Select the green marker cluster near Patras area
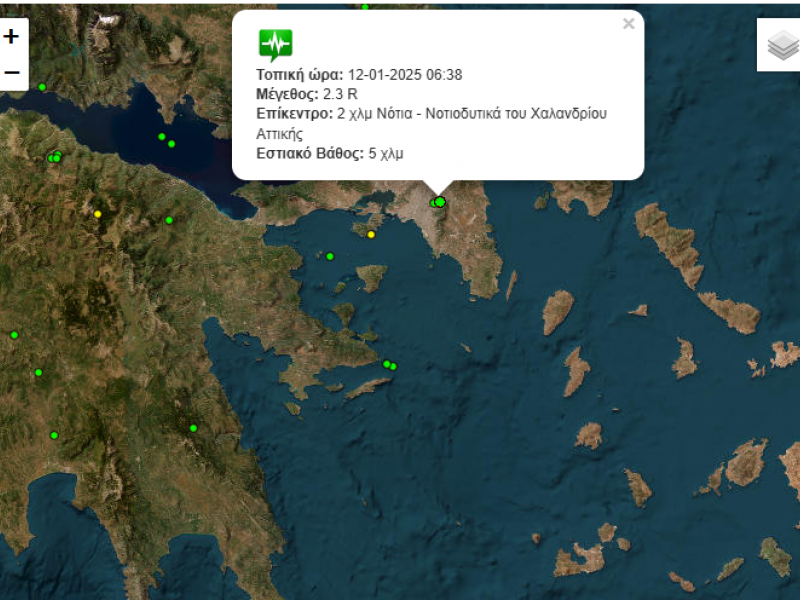This screenshot has width=800, height=600. [55, 157]
